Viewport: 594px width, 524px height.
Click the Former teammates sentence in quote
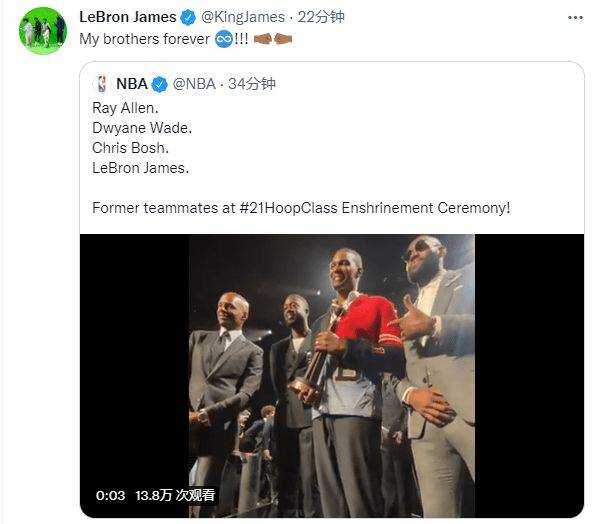click(x=301, y=208)
